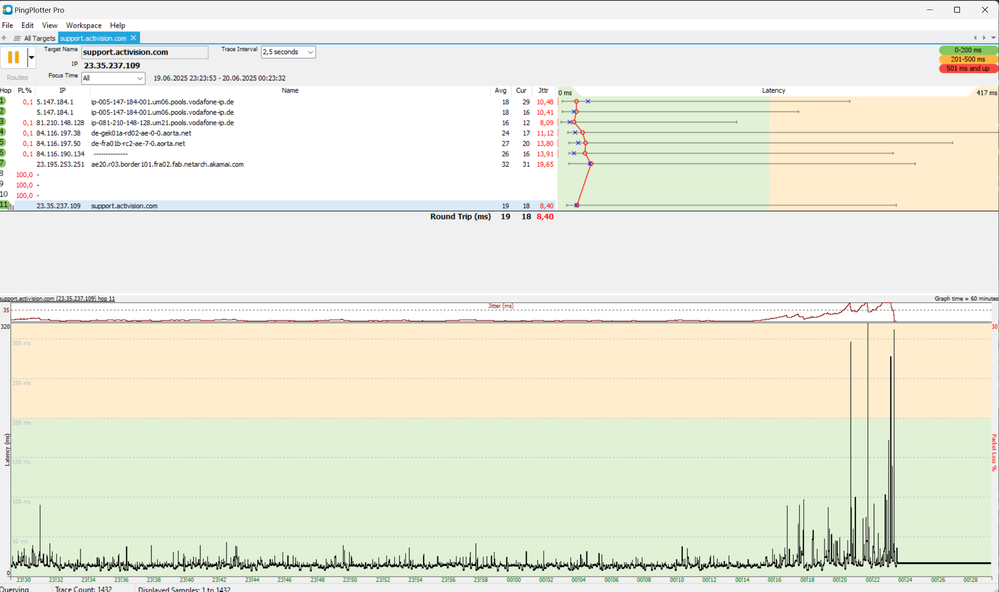Select the green hop 4 circle
This screenshot has height=592, width=999.
pyautogui.click(x=3, y=133)
